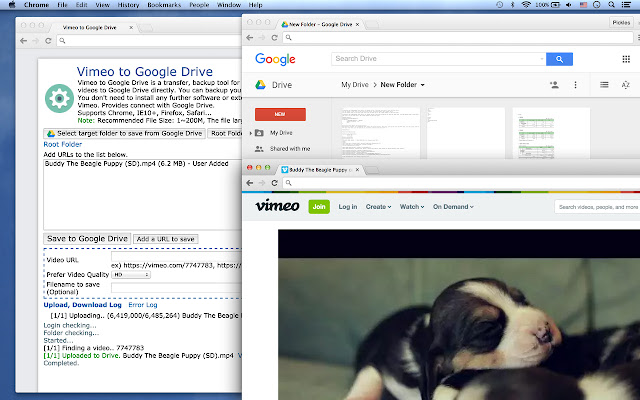Open the File menu
640x400 pixels.
pyautogui.click(x=62, y=5)
